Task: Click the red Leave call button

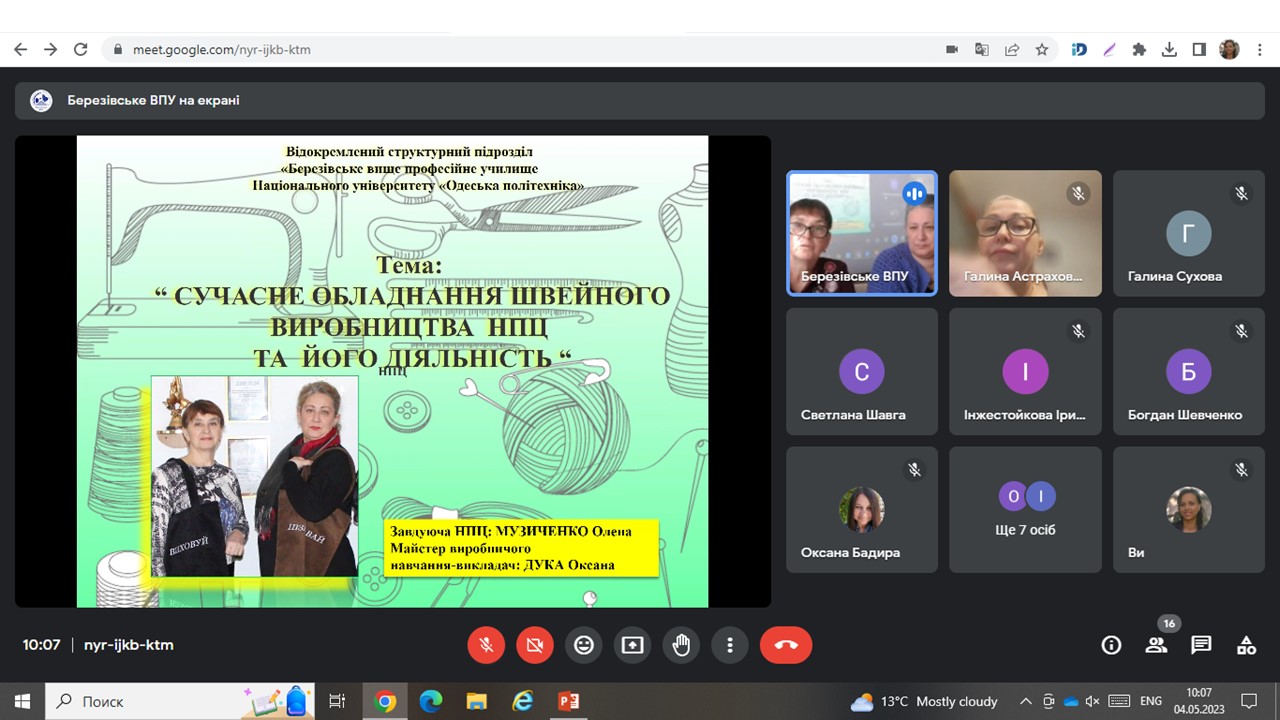Action: tap(785, 645)
